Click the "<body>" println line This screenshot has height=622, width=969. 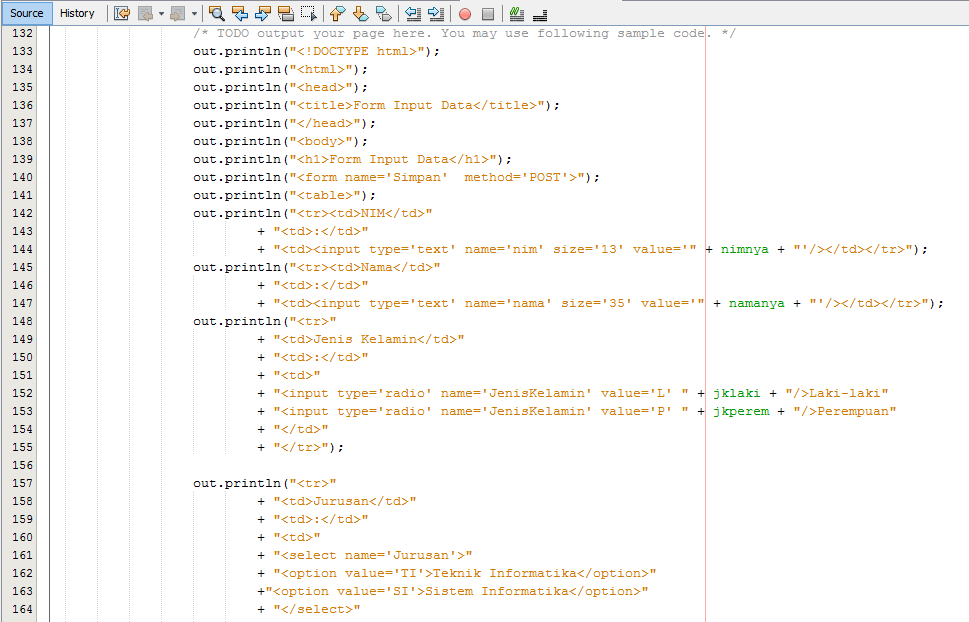(281, 141)
